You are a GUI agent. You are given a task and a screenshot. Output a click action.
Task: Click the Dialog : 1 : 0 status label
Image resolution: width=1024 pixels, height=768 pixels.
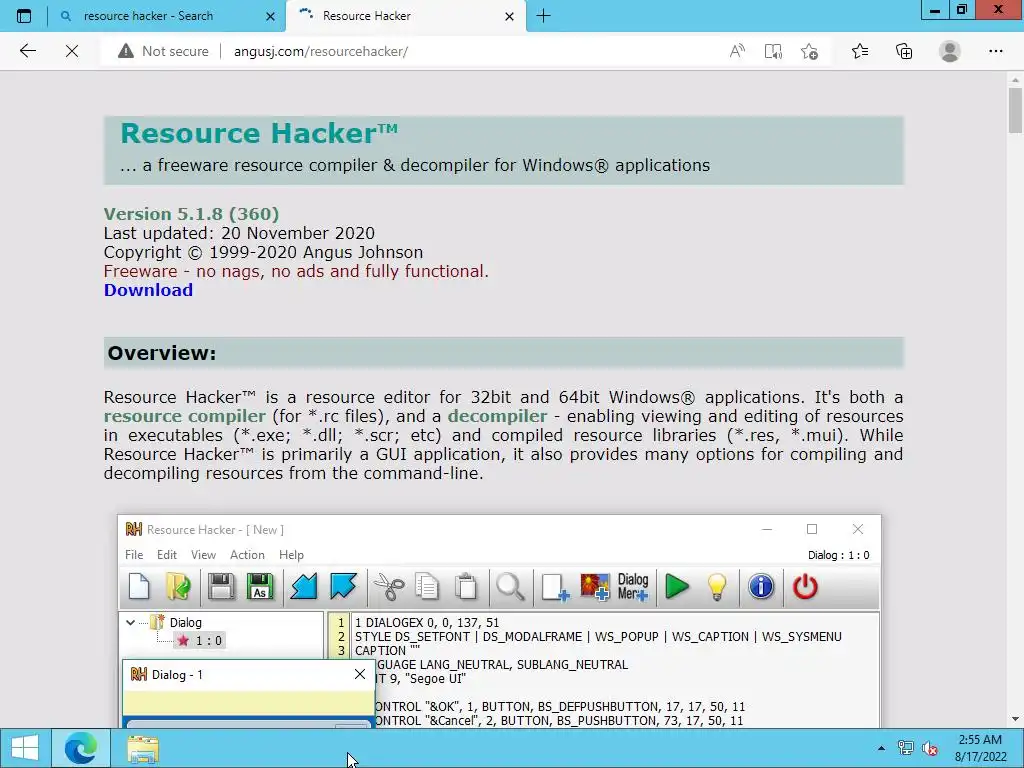point(839,555)
